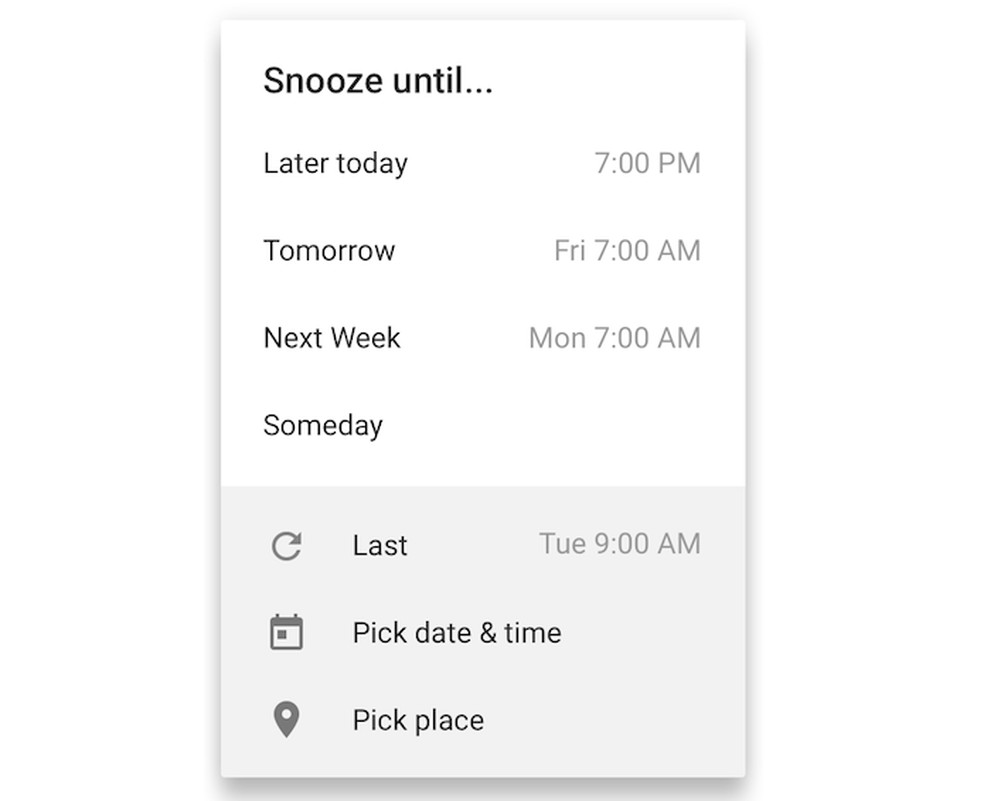Snooze the email until Someday

[x=323, y=425]
